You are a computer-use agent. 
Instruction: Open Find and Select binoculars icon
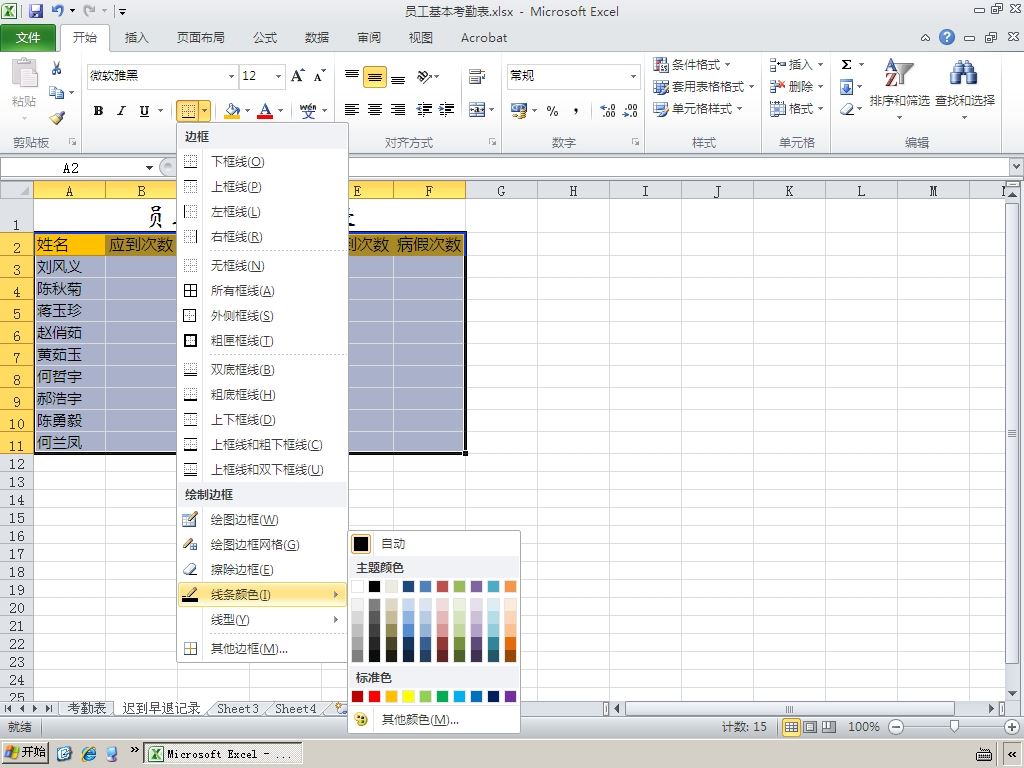964,73
